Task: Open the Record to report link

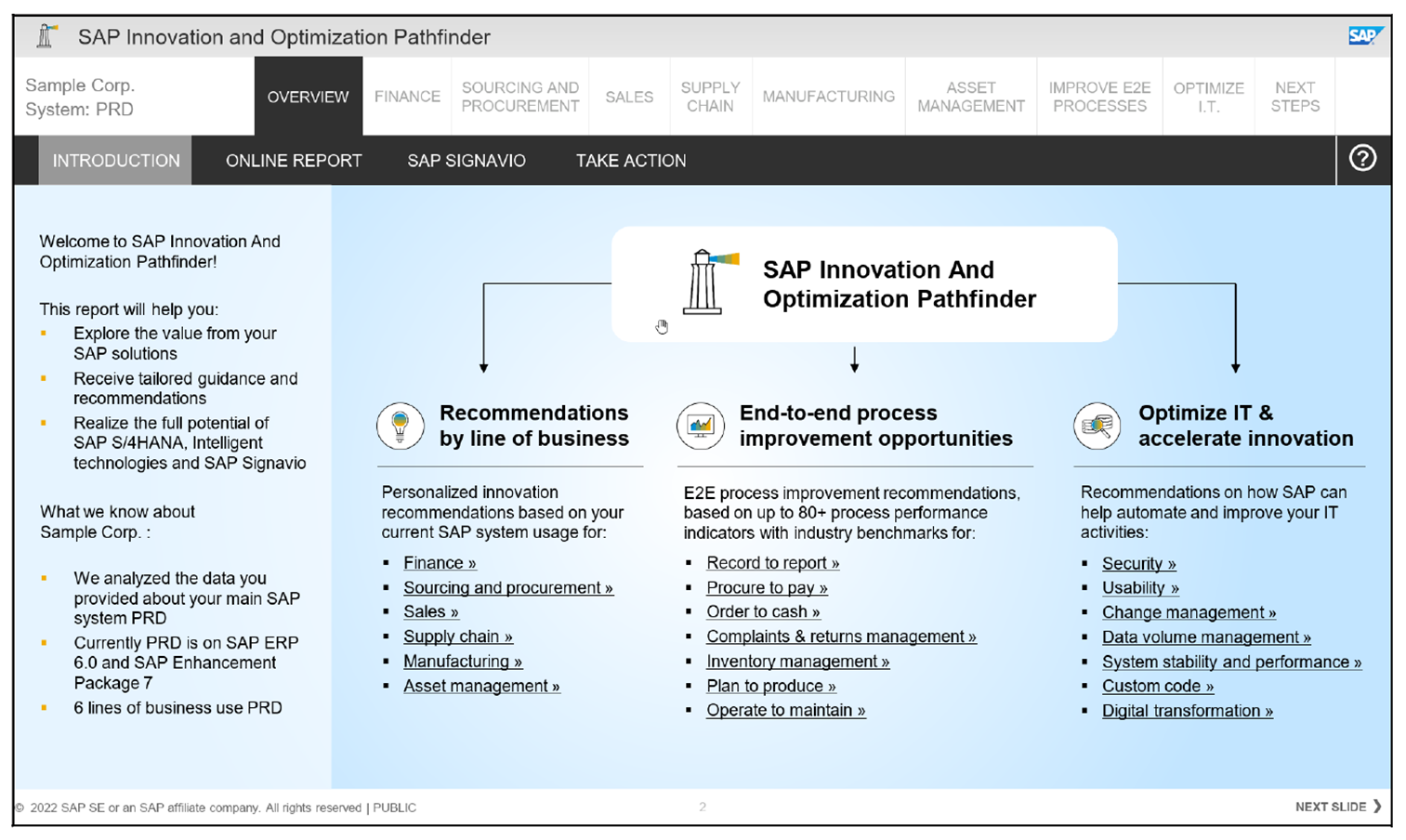Action: pyautogui.click(x=772, y=562)
